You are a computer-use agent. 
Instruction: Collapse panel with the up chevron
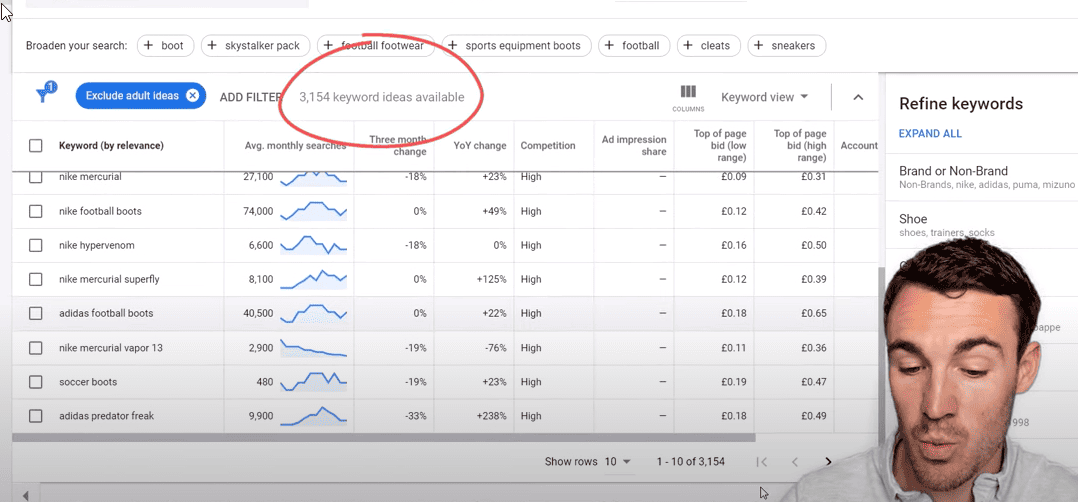[x=858, y=97]
